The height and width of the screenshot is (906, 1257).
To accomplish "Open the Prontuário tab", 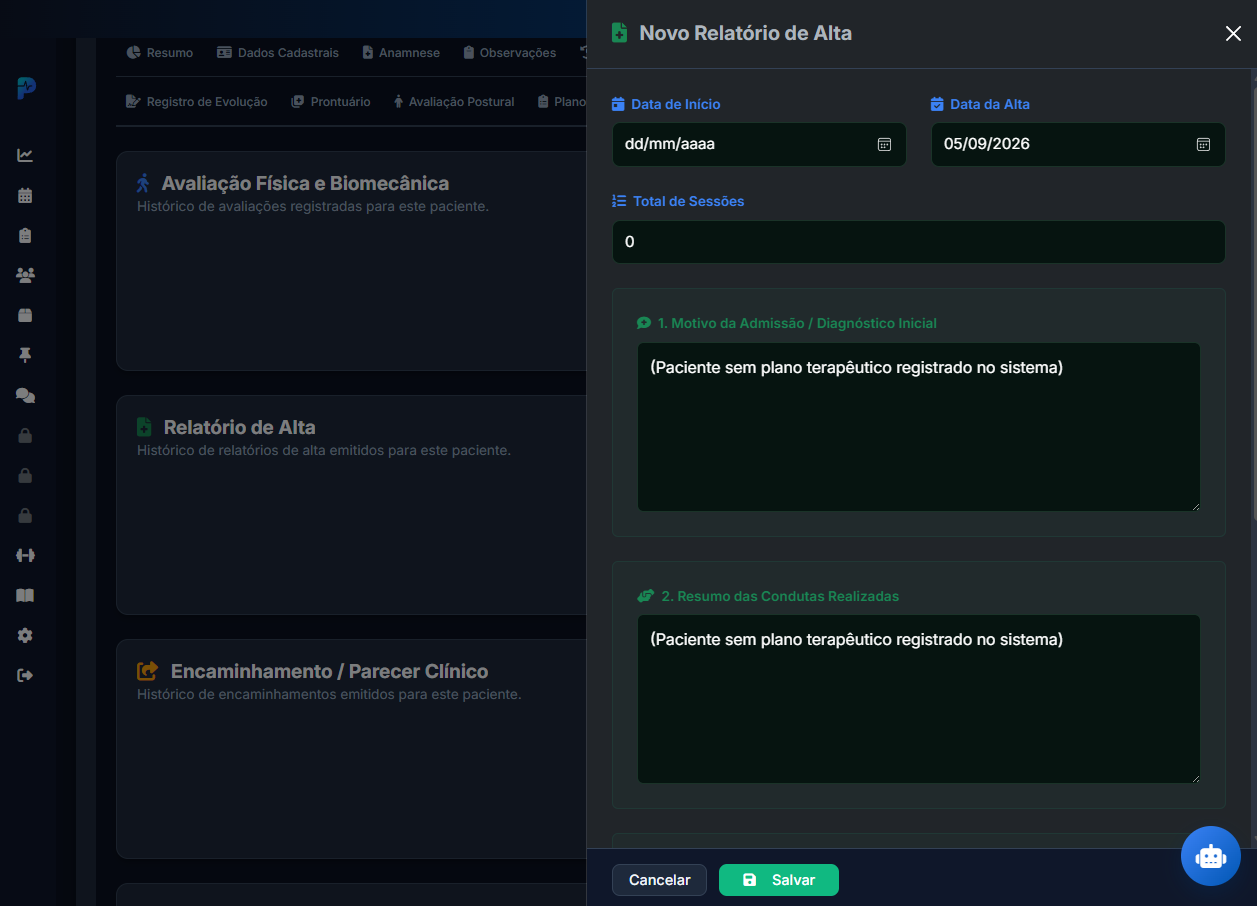I will 331,101.
